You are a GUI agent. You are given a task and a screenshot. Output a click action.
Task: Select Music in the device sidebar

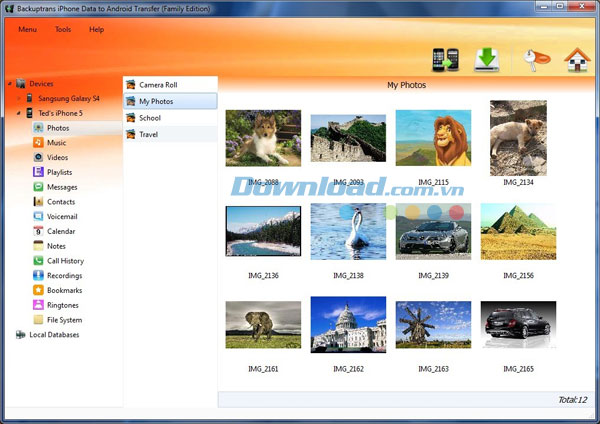(x=57, y=143)
